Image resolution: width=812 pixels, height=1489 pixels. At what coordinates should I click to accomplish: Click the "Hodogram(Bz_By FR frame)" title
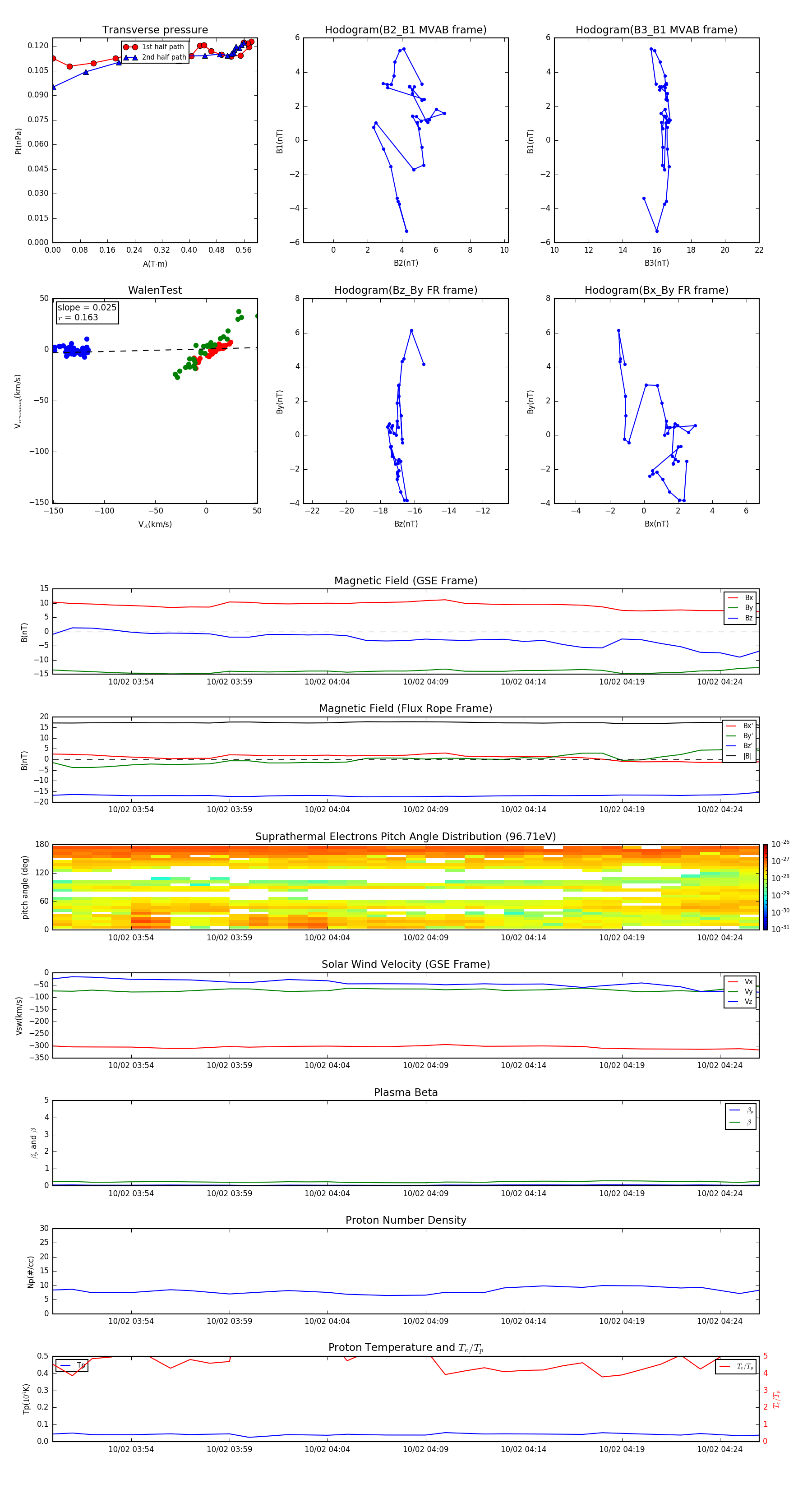point(406,290)
